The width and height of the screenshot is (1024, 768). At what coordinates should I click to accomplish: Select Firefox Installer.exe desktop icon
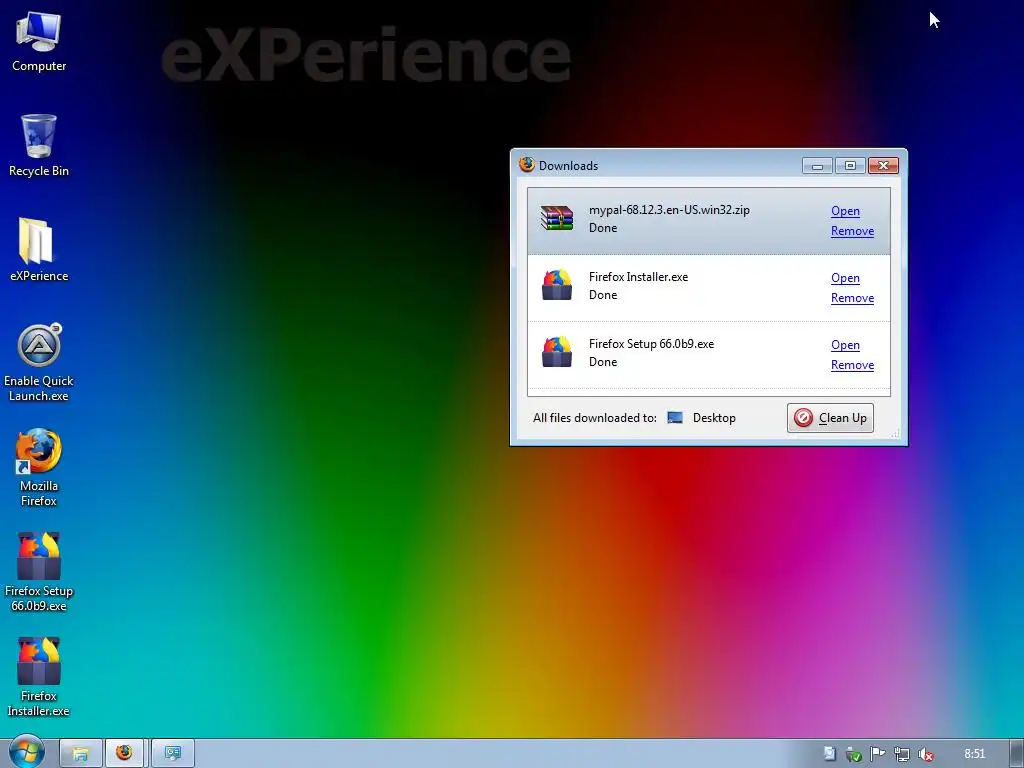click(39, 678)
